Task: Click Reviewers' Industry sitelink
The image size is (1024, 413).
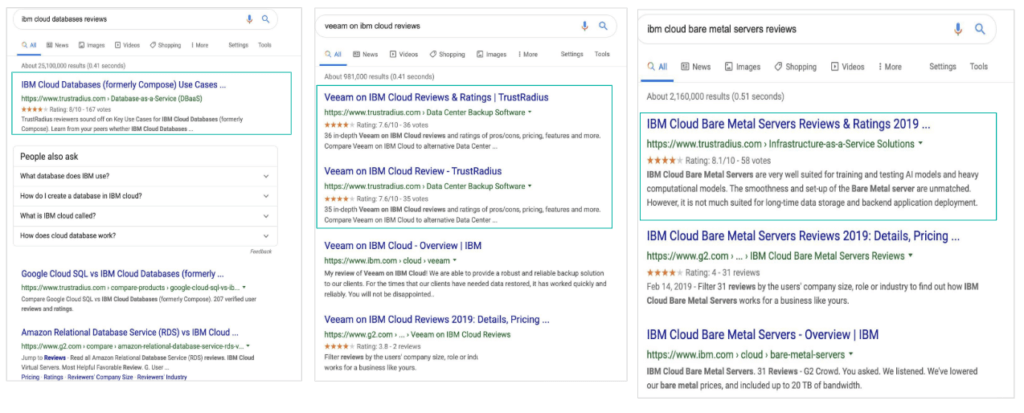Action: pyautogui.click(x=162, y=377)
